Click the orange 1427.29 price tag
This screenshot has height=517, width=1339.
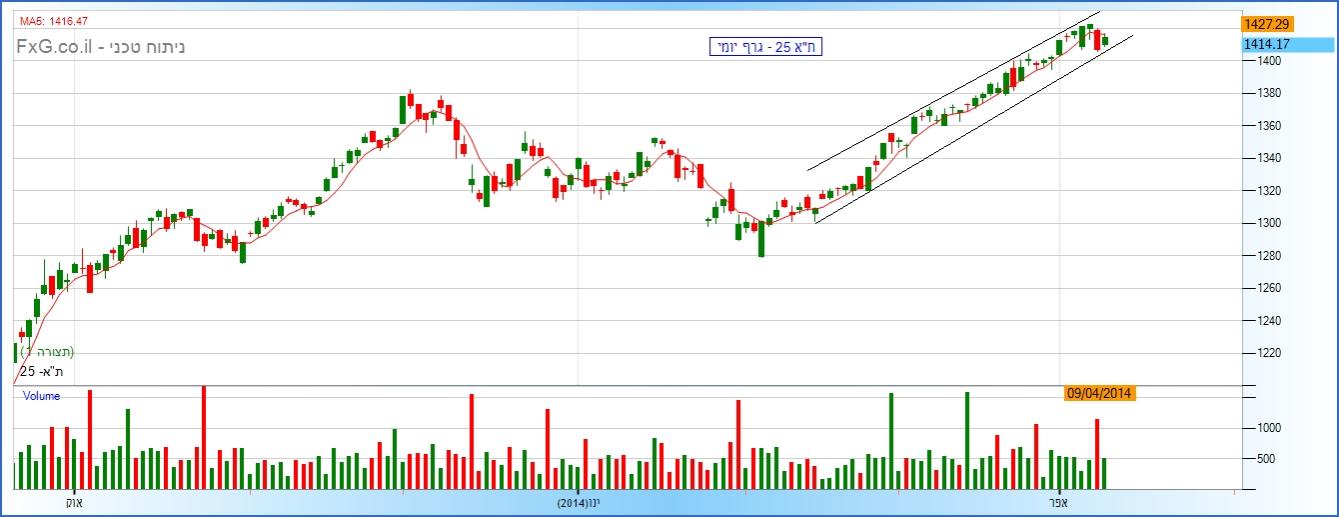click(x=1266, y=24)
